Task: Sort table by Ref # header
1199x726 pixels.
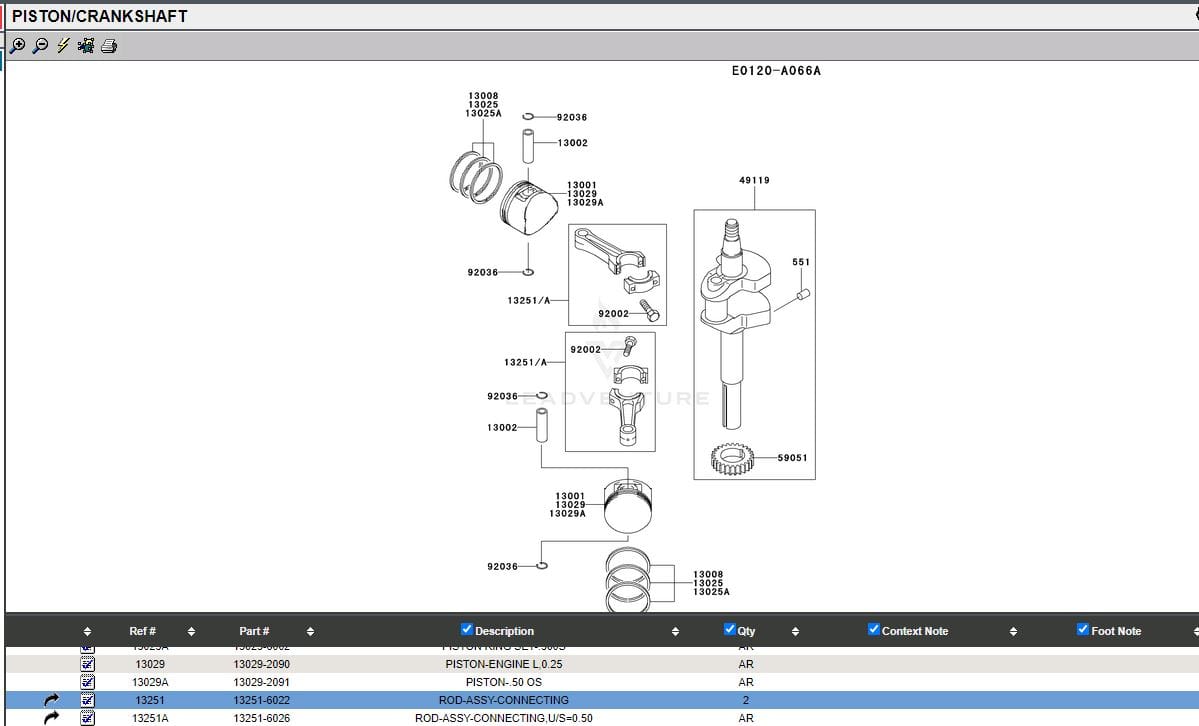Action: point(142,631)
